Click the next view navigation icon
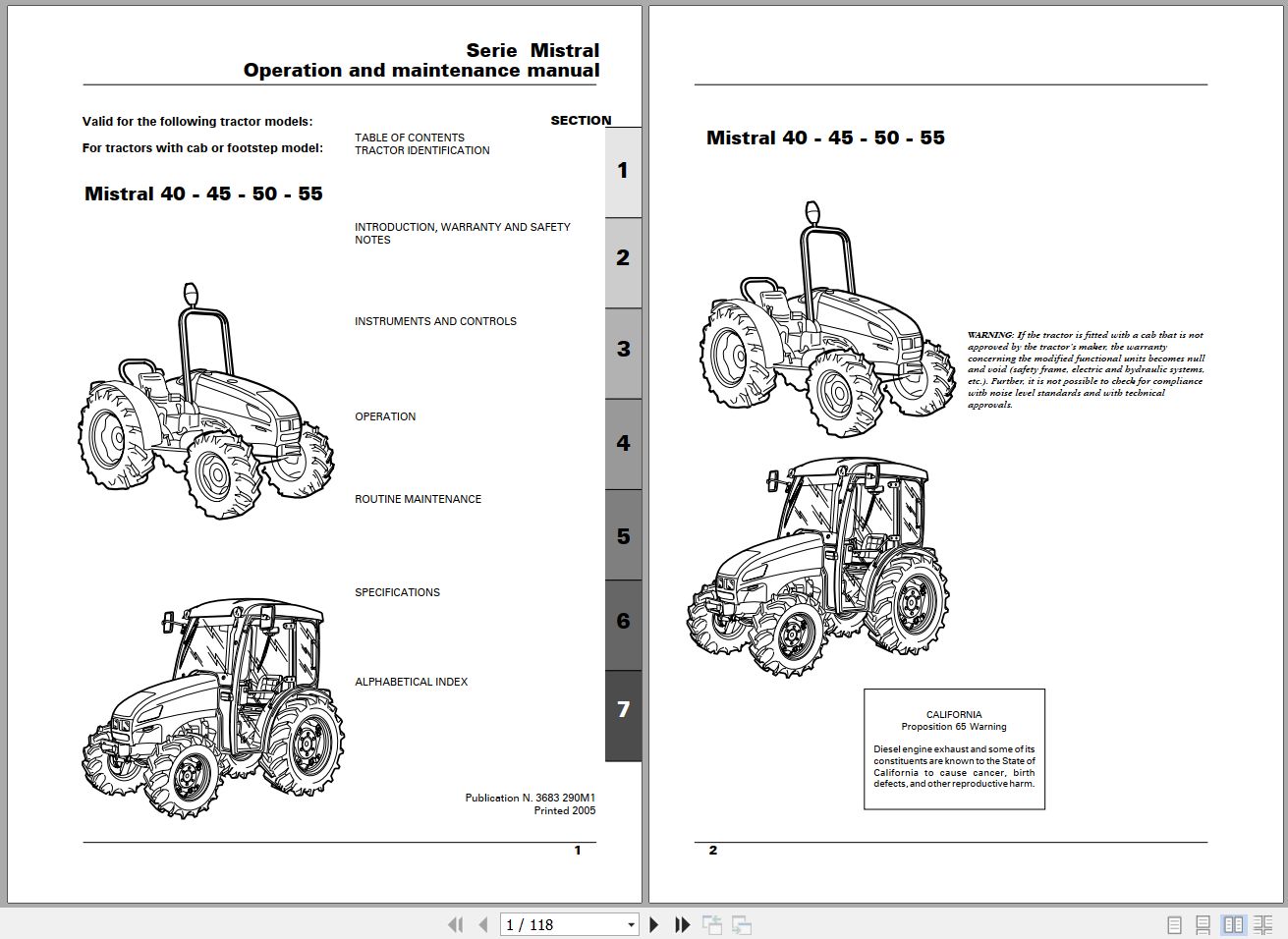 pyautogui.click(x=742, y=924)
